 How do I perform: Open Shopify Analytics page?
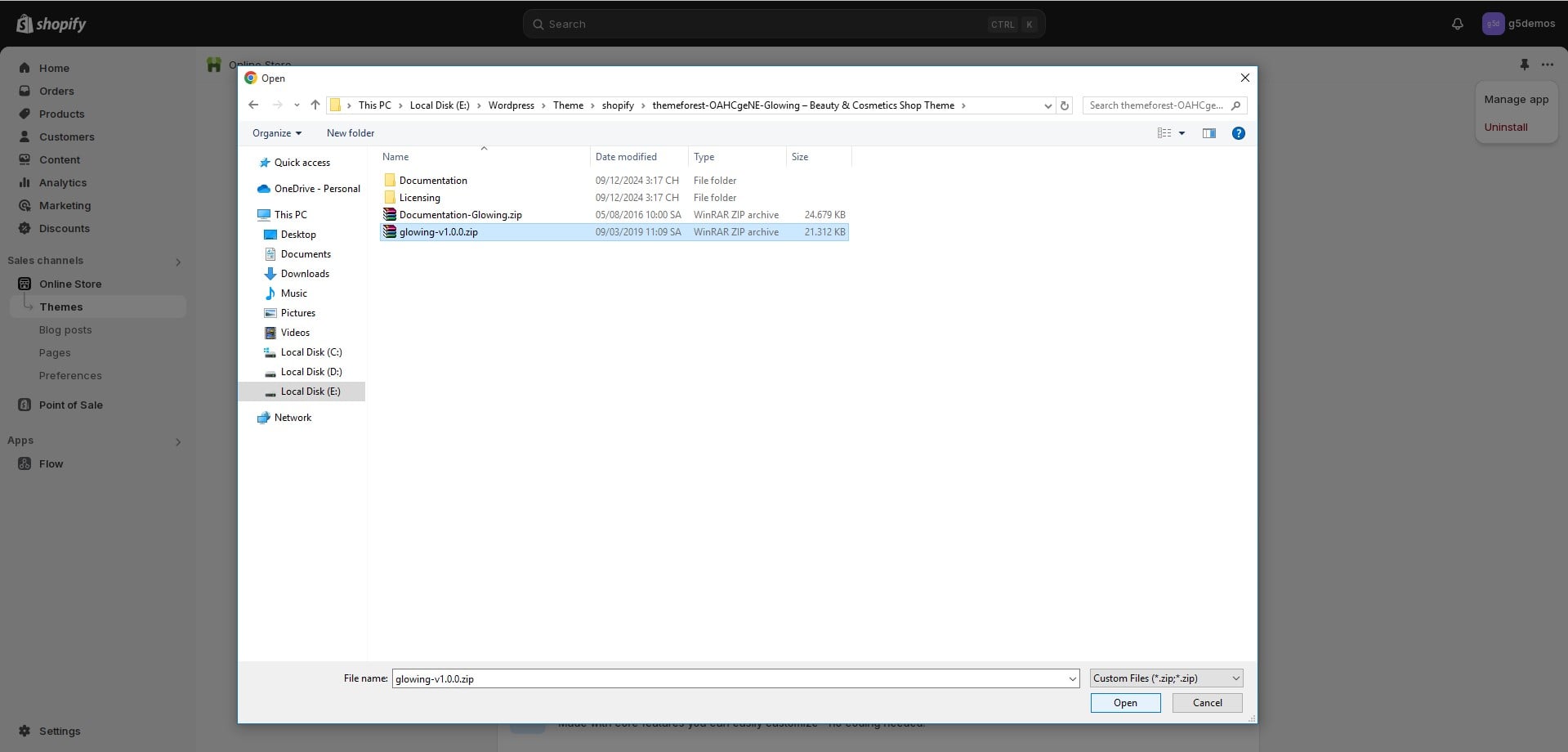click(x=62, y=183)
